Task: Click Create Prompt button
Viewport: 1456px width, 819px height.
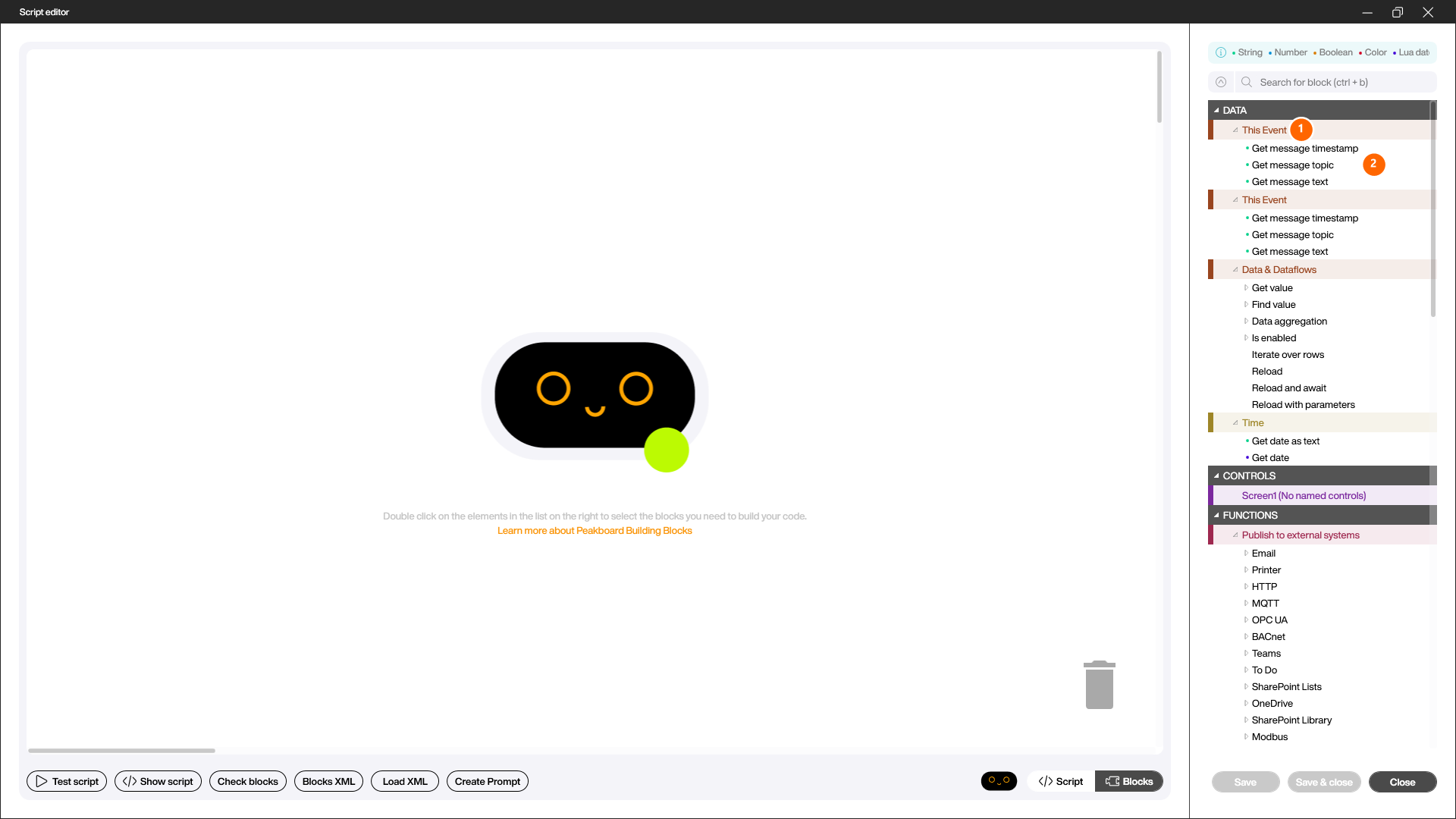Action: pos(488,781)
